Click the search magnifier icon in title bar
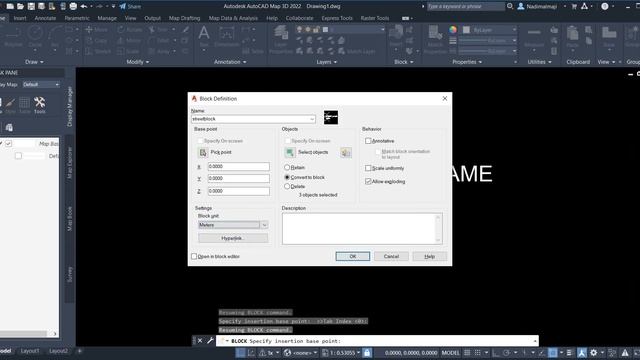This screenshot has height=360, width=640. point(510,6)
